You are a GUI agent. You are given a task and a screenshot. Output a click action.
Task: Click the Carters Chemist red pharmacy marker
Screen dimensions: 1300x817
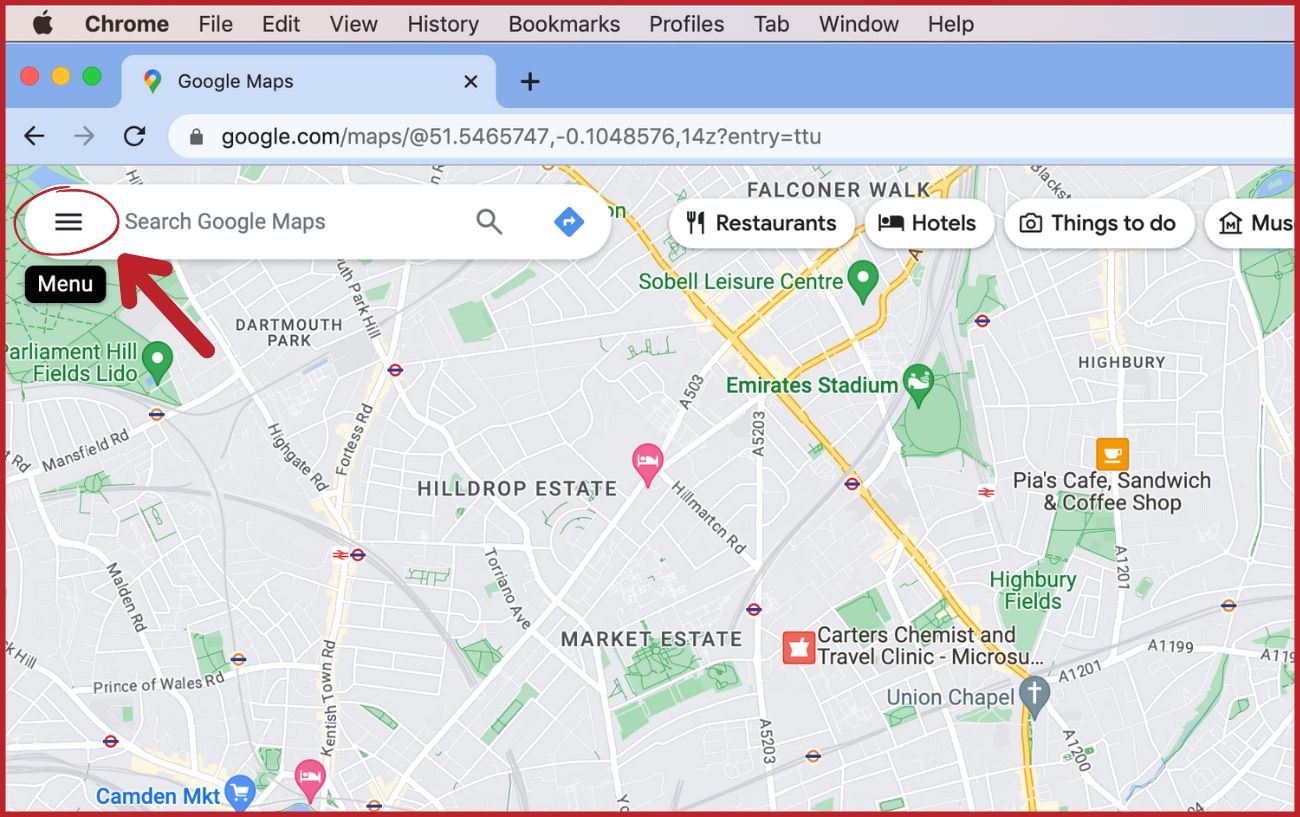click(x=797, y=647)
